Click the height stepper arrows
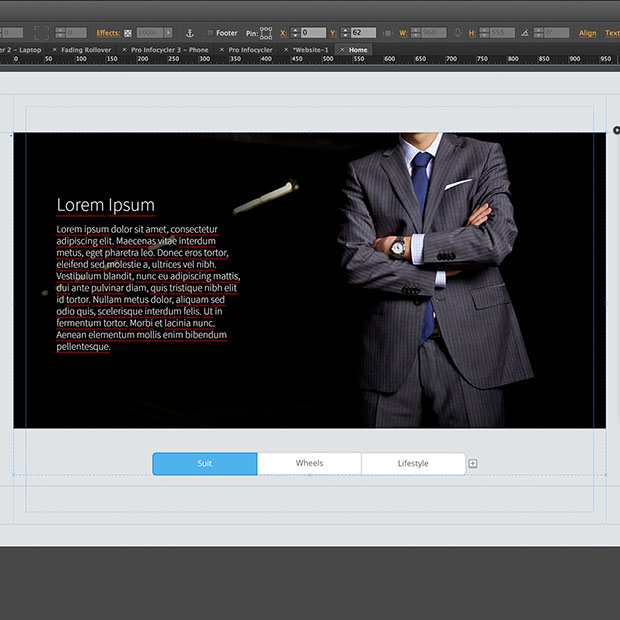The height and width of the screenshot is (620, 620). (484, 33)
